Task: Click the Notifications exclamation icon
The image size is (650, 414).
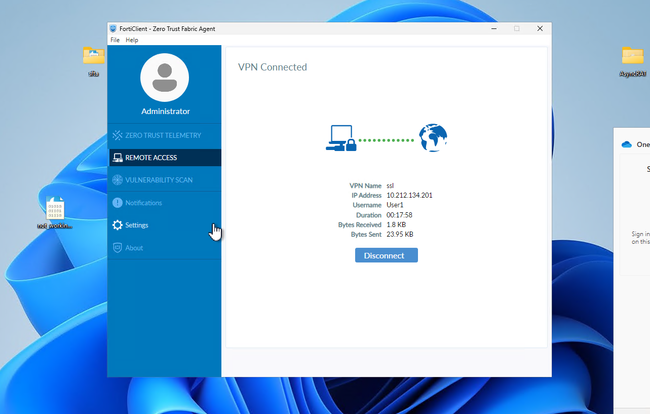Action: (117, 203)
